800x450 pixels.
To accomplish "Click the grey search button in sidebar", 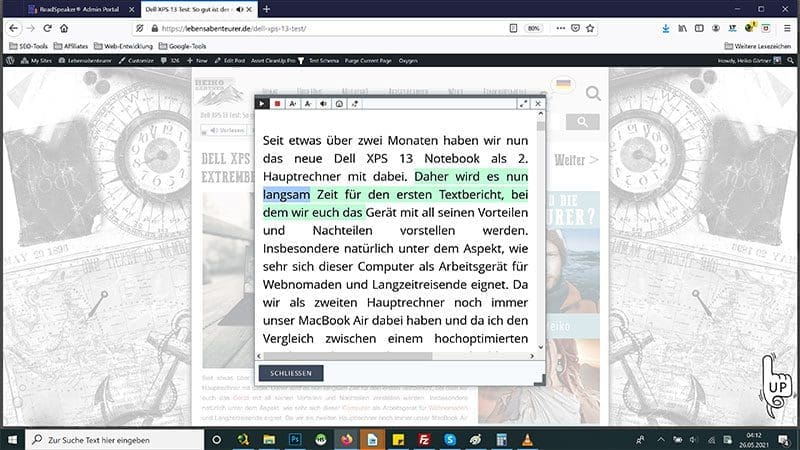I will (x=582, y=121).
